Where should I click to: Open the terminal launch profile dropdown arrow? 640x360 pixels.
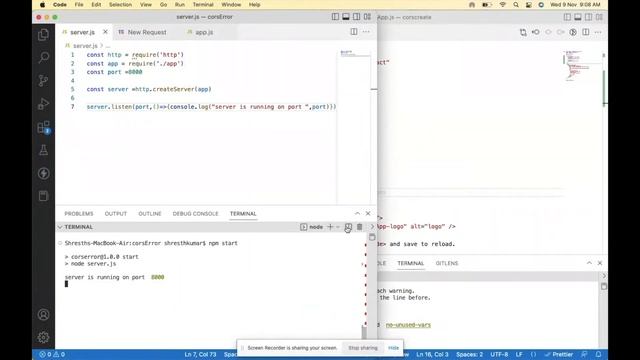[x=338, y=227]
